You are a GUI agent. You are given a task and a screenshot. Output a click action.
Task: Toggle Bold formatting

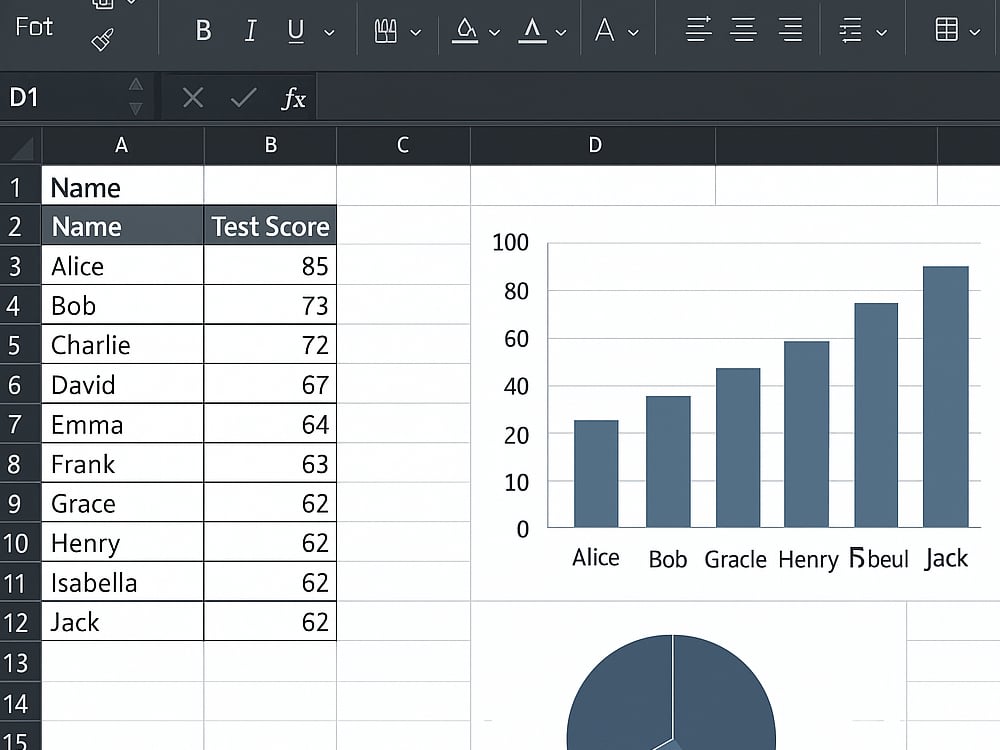coord(203,31)
